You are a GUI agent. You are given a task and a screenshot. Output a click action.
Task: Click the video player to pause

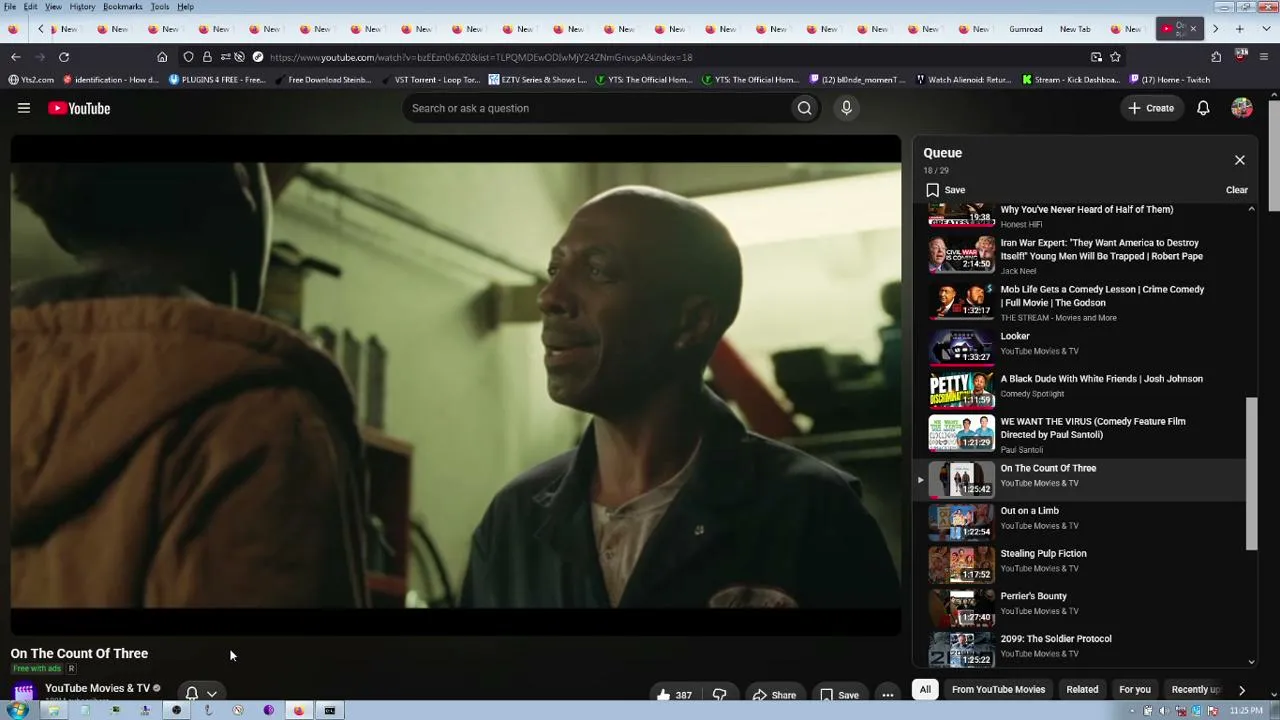coord(456,385)
